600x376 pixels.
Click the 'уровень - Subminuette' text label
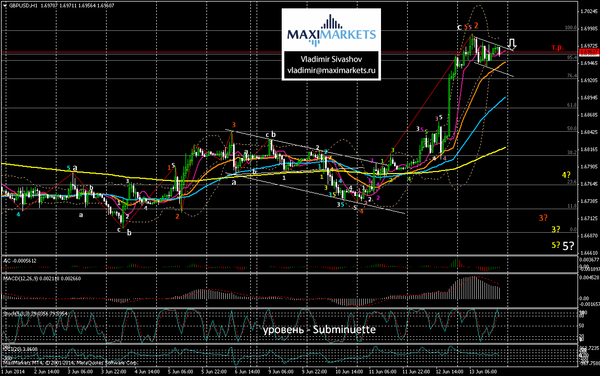tap(319, 330)
